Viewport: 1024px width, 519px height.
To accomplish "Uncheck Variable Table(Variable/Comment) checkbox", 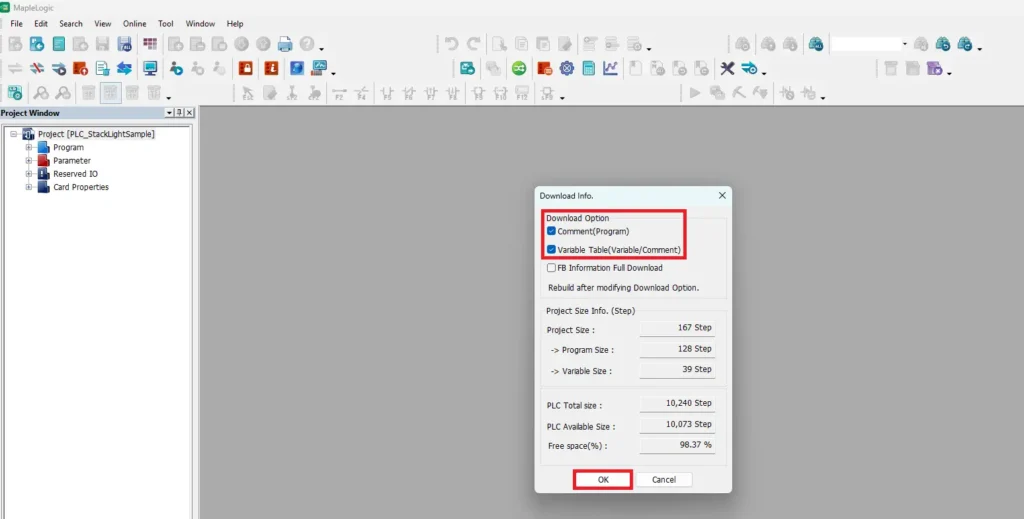I will (x=551, y=249).
